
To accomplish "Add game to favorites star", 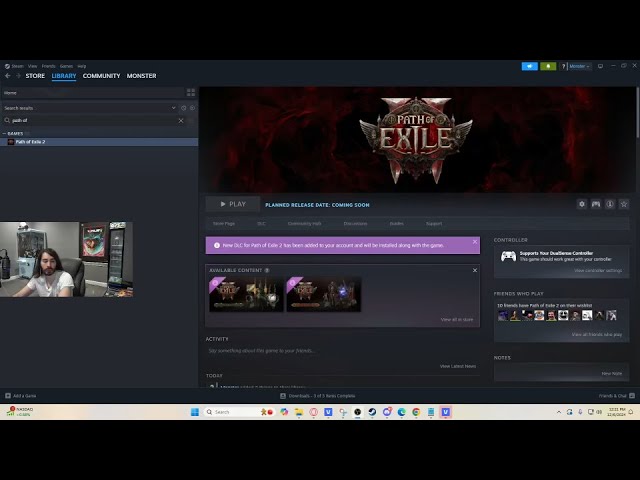I will click(624, 204).
